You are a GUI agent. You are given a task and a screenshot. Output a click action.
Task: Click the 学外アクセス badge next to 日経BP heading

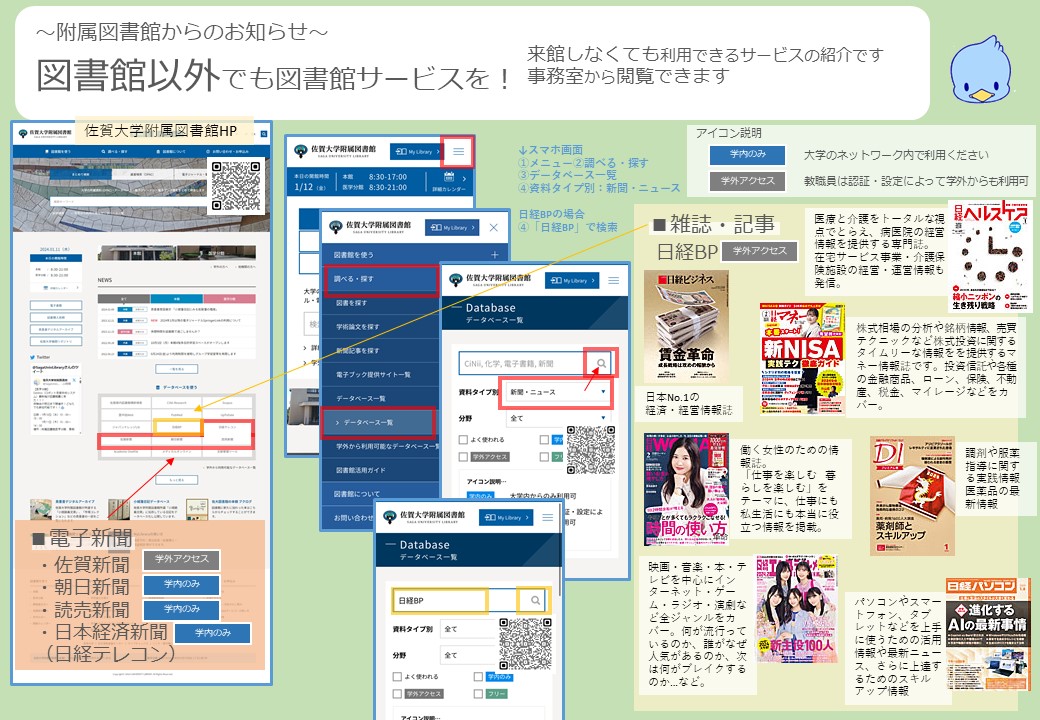(x=760, y=251)
